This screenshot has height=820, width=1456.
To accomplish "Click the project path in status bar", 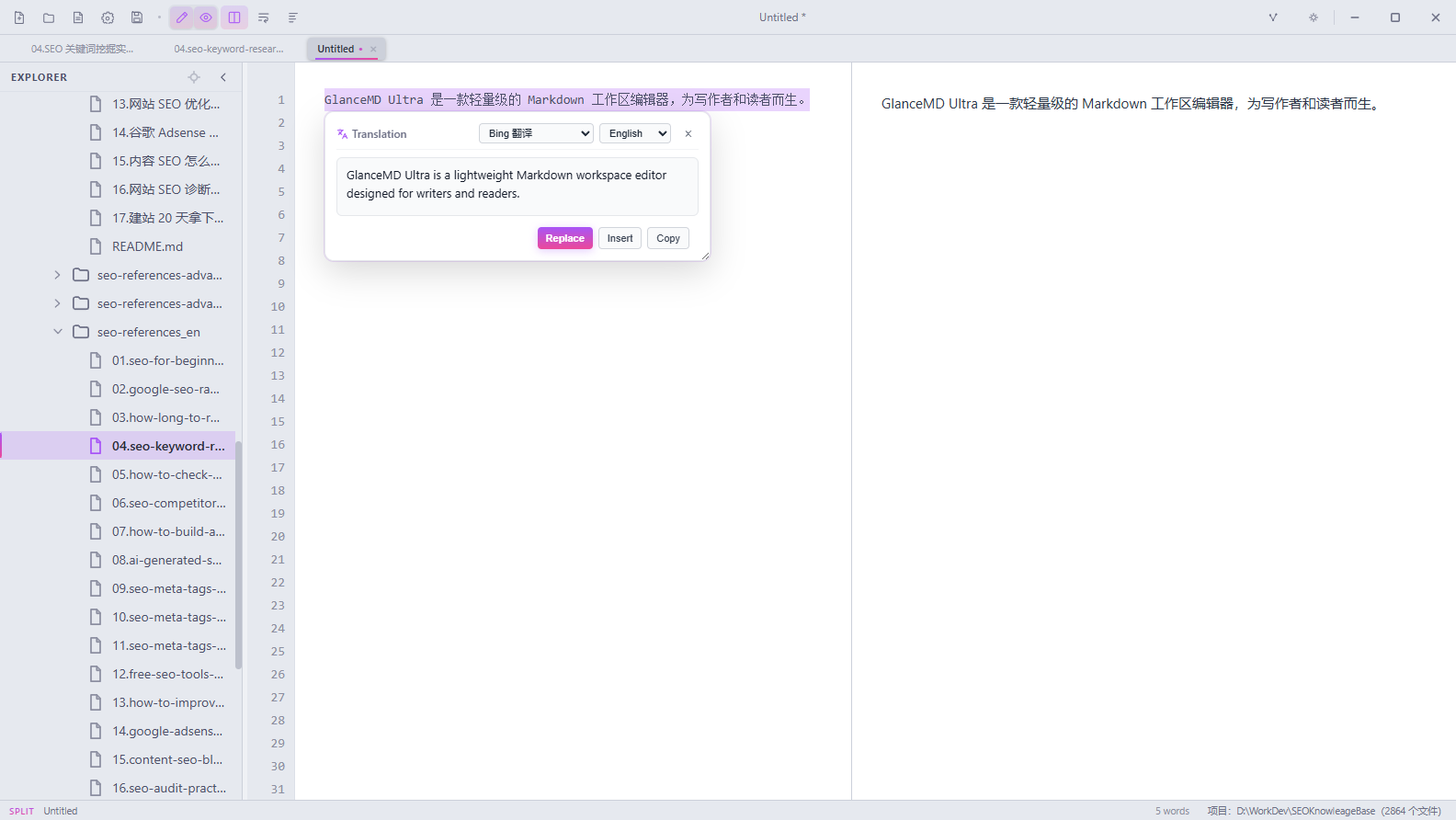I will pos(1324,811).
